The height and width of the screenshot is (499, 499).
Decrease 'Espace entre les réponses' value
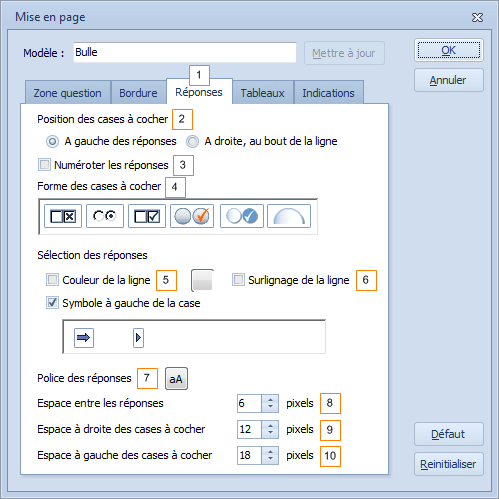click(x=270, y=407)
